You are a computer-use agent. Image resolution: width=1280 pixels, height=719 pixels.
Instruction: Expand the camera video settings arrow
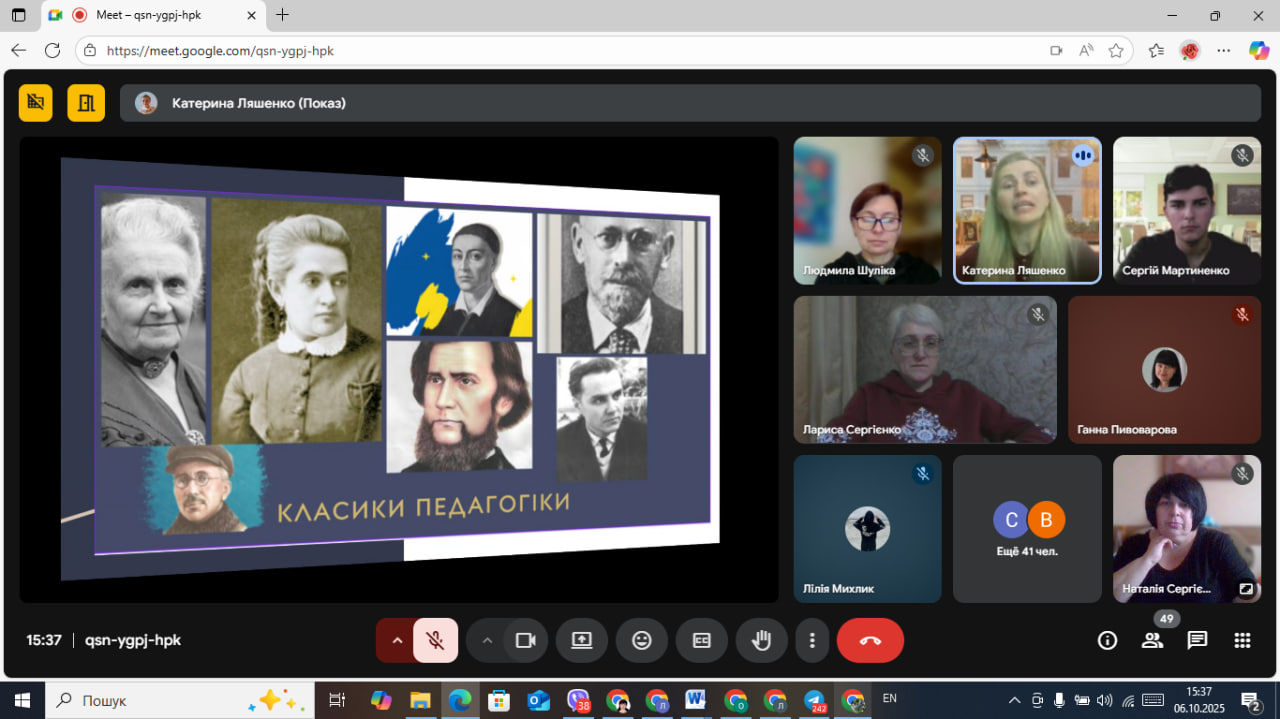tap(487, 641)
